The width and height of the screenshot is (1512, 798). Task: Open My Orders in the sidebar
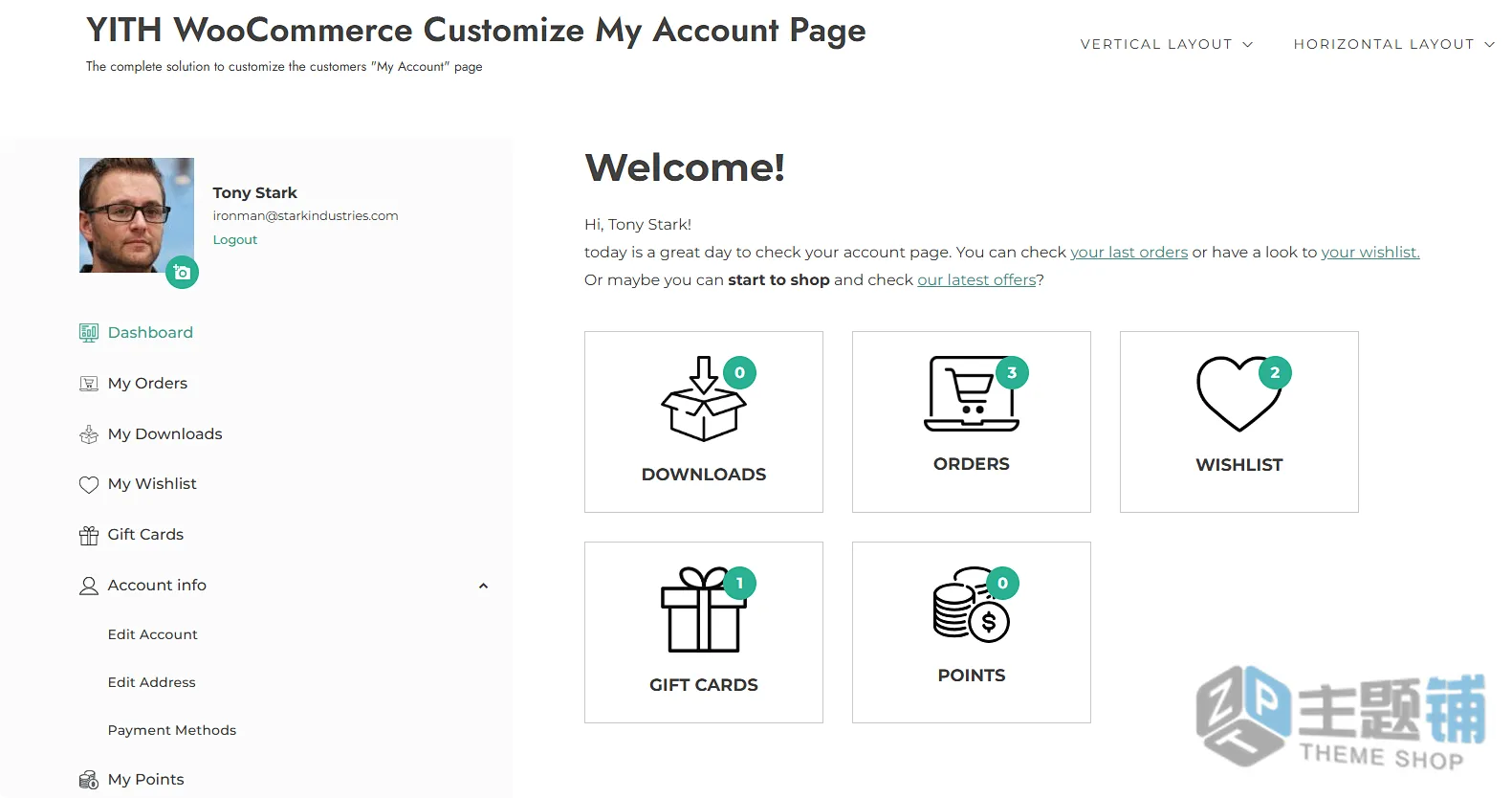click(x=147, y=383)
